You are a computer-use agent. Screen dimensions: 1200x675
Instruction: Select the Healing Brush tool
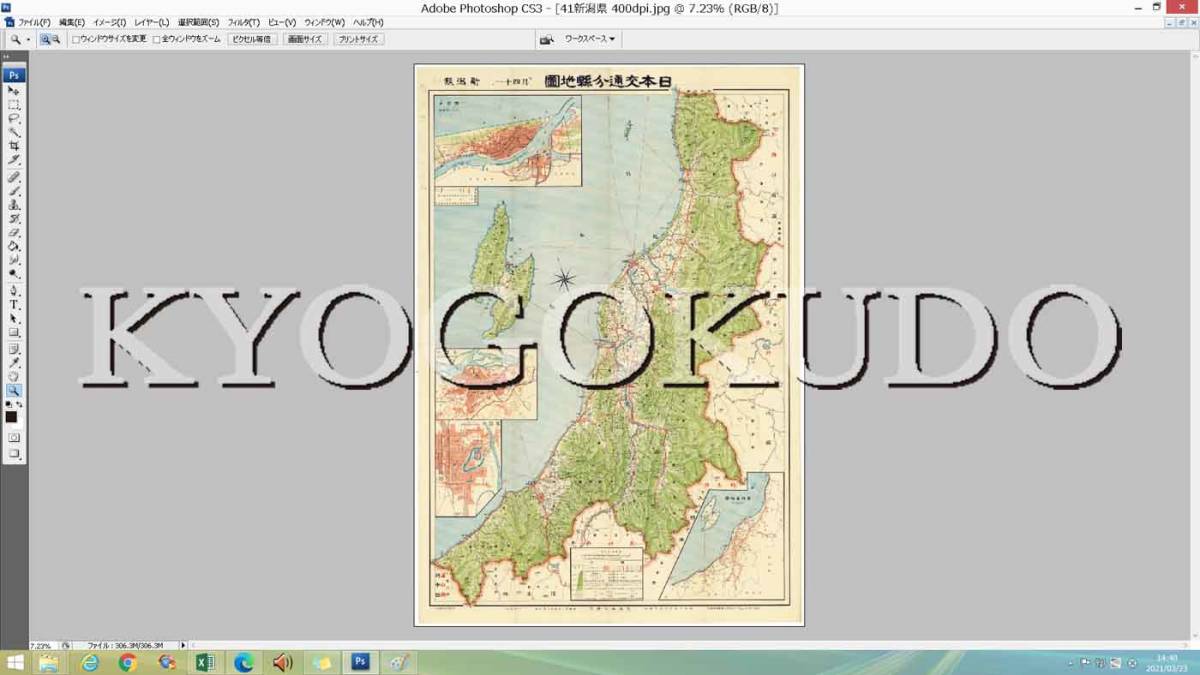click(x=14, y=177)
